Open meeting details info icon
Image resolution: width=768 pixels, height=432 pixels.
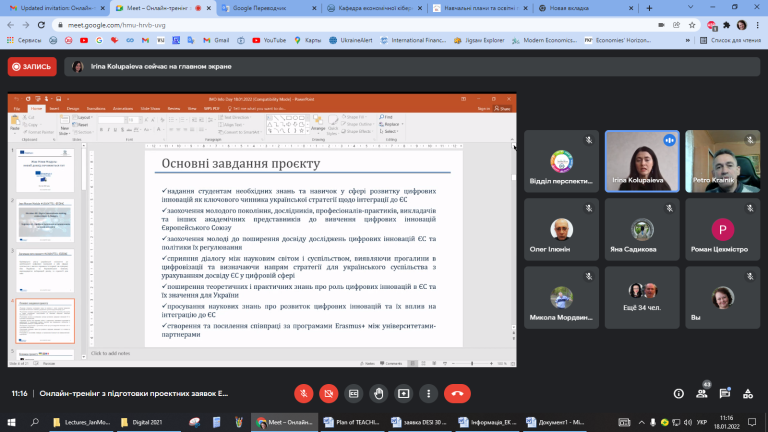(x=678, y=393)
